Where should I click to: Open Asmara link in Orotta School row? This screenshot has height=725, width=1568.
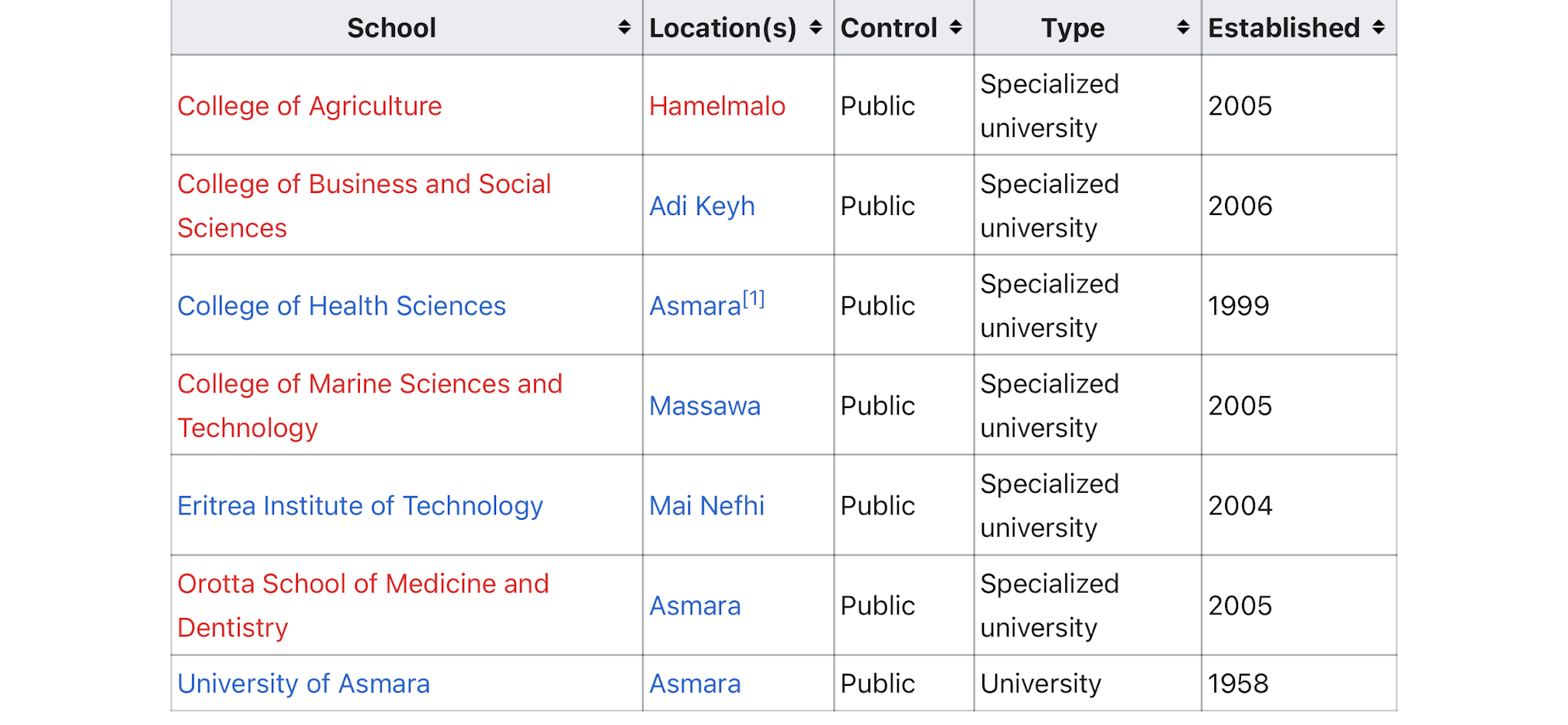tap(695, 606)
